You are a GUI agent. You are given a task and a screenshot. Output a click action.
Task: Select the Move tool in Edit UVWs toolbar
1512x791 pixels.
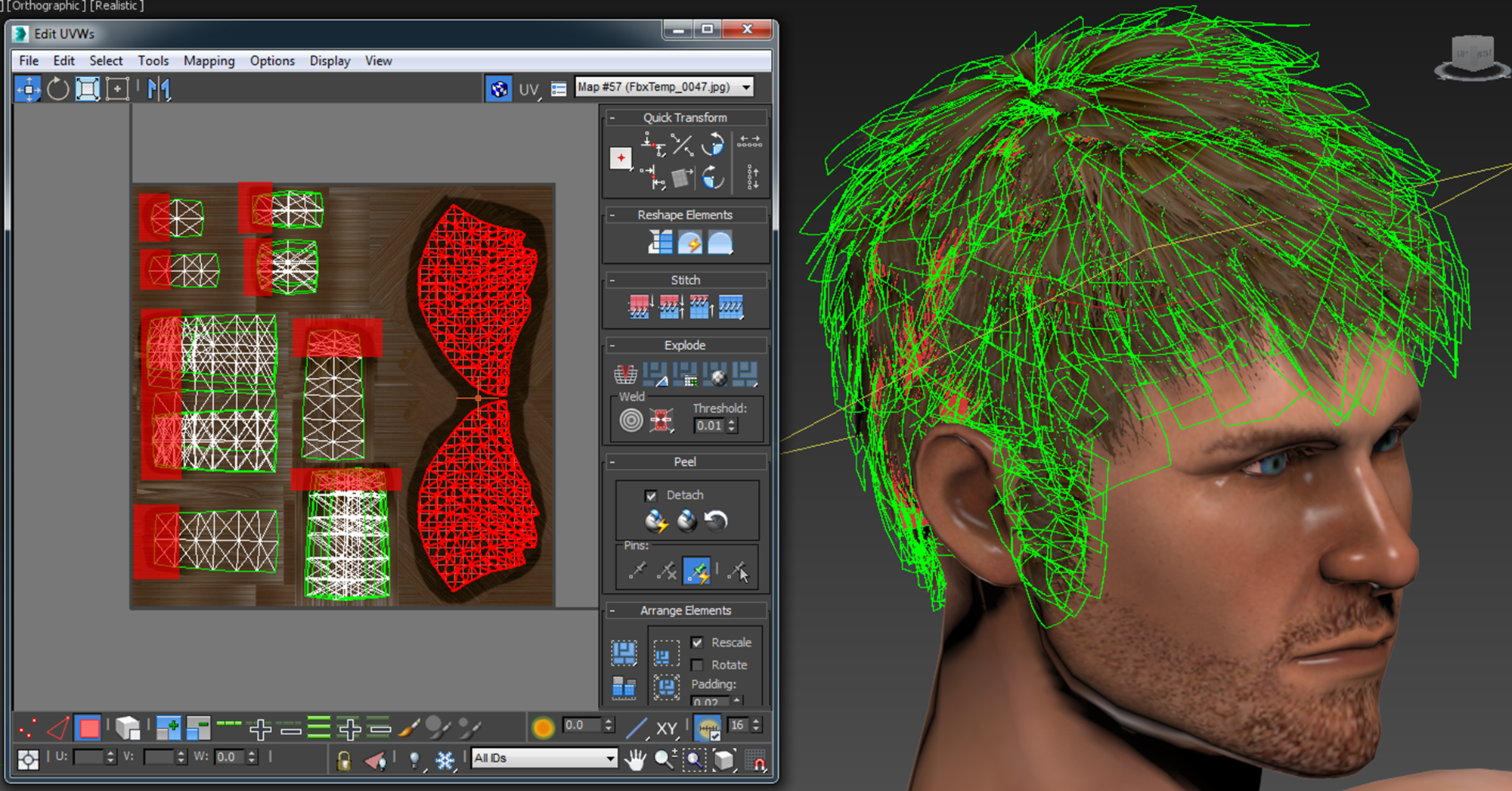[x=29, y=89]
